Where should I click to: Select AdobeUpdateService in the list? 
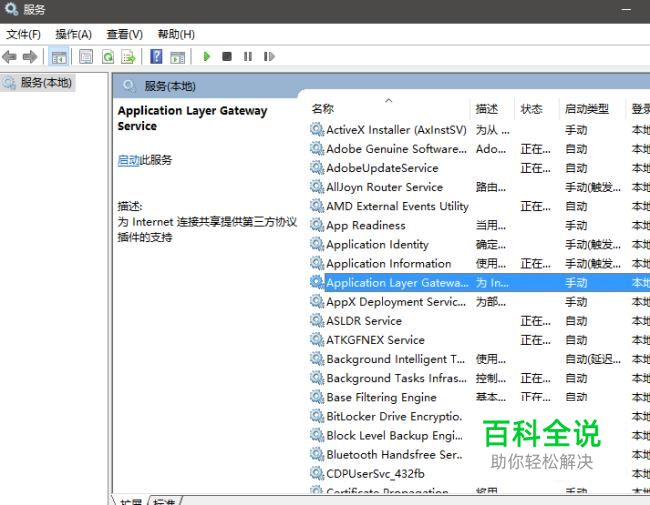pos(382,168)
